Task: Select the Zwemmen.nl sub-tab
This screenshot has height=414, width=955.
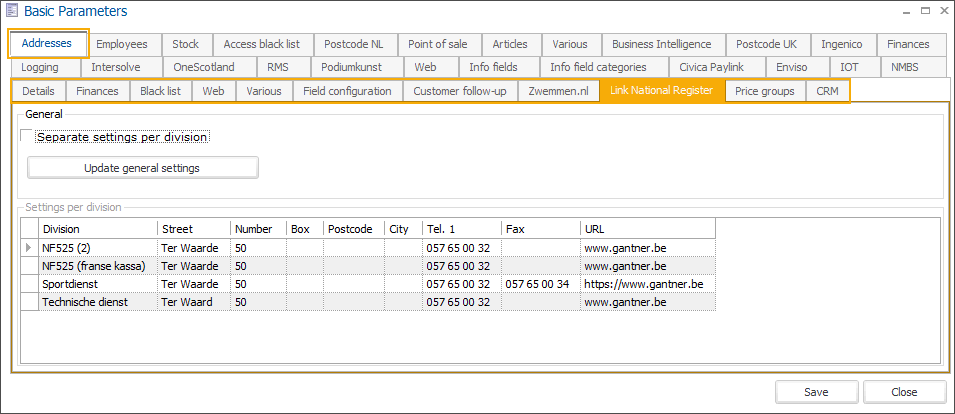Action: coord(559,91)
